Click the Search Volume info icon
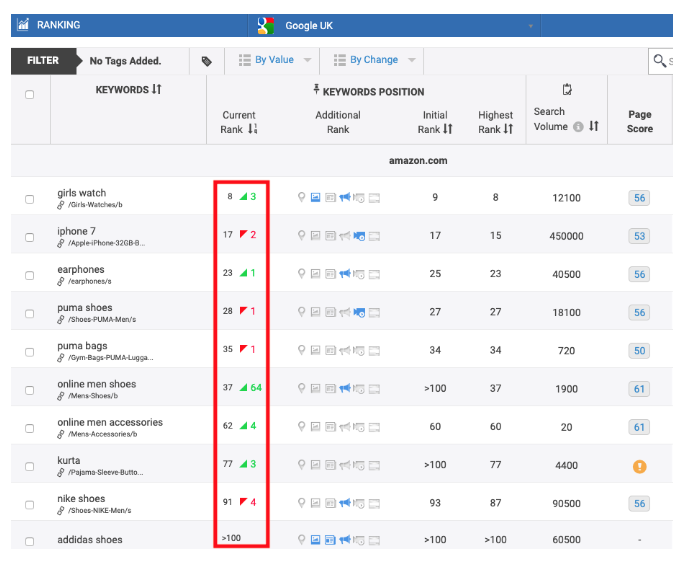The width and height of the screenshot is (695, 570). point(578,127)
